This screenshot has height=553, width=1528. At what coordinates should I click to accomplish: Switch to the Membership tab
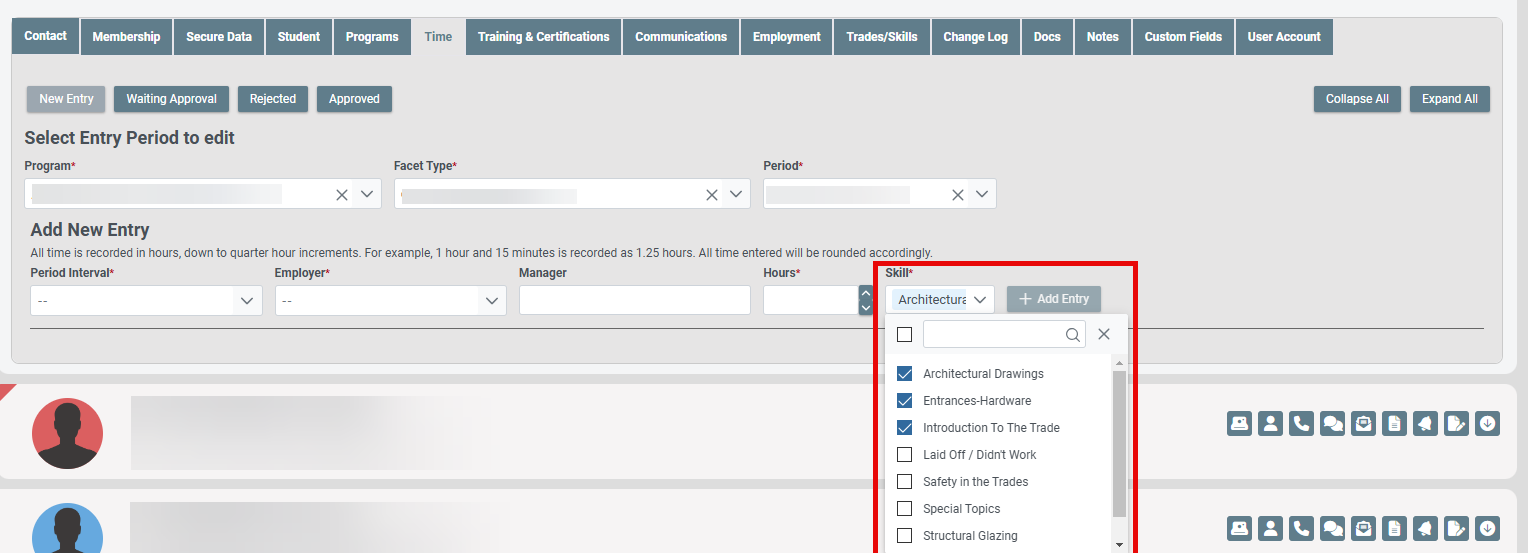(126, 37)
